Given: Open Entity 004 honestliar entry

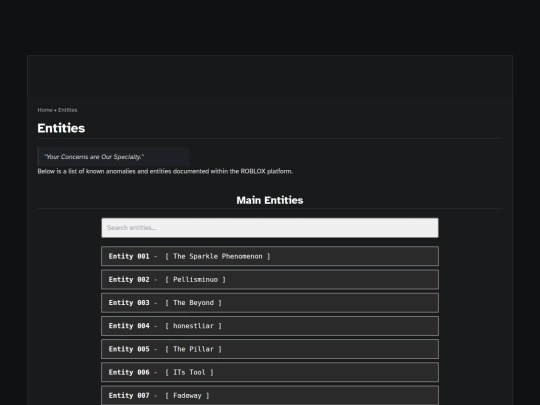Looking at the screenshot, I should (x=270, y=326).
